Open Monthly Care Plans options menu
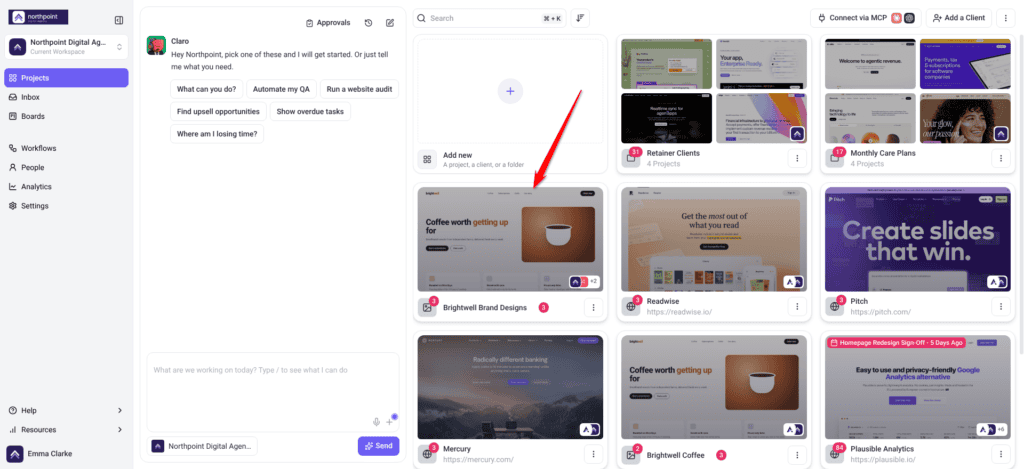Viewport: 1024px width, 469px height. coord(1001,158)
